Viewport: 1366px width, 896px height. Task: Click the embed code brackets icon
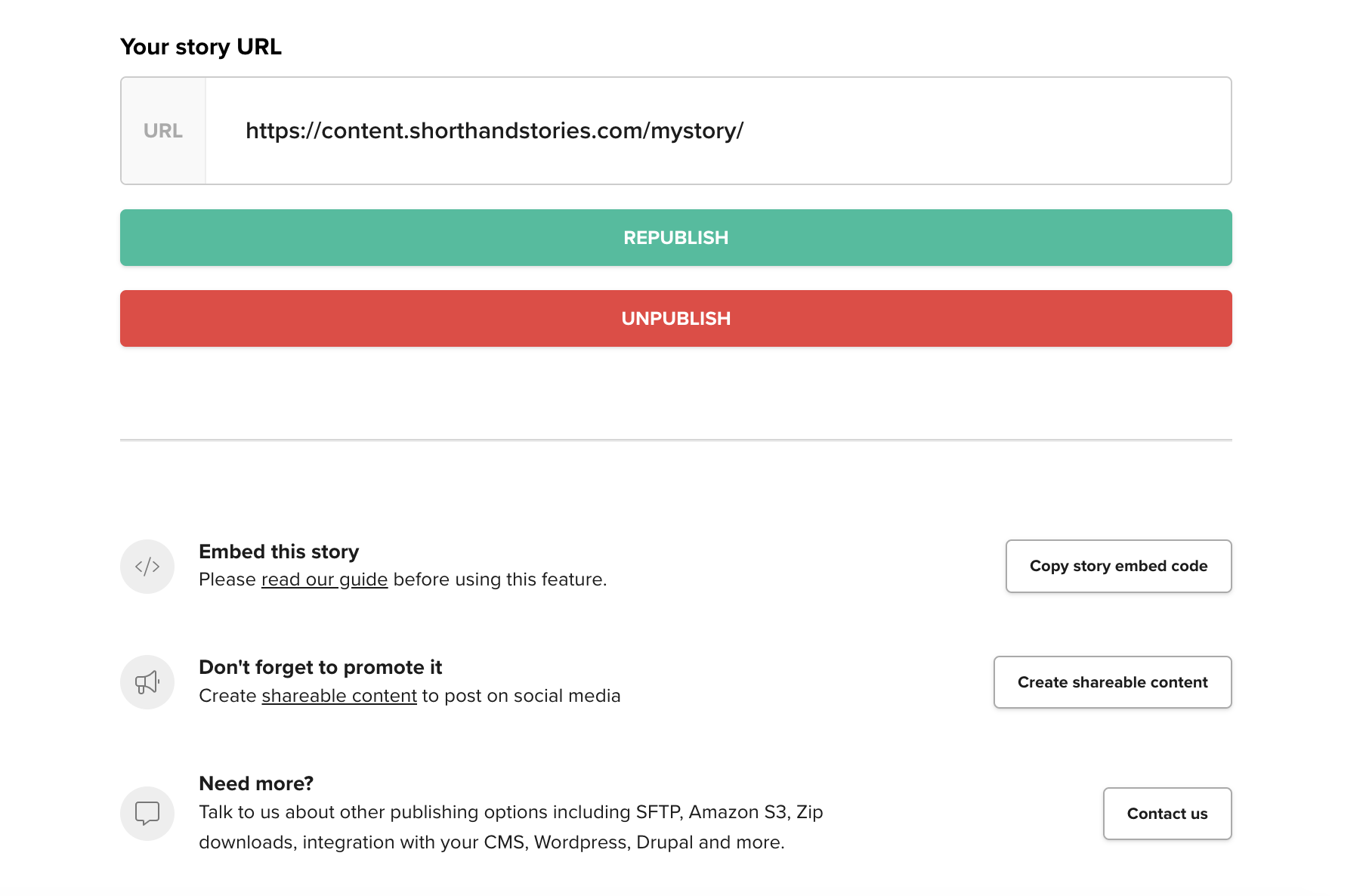pos(147,567)
